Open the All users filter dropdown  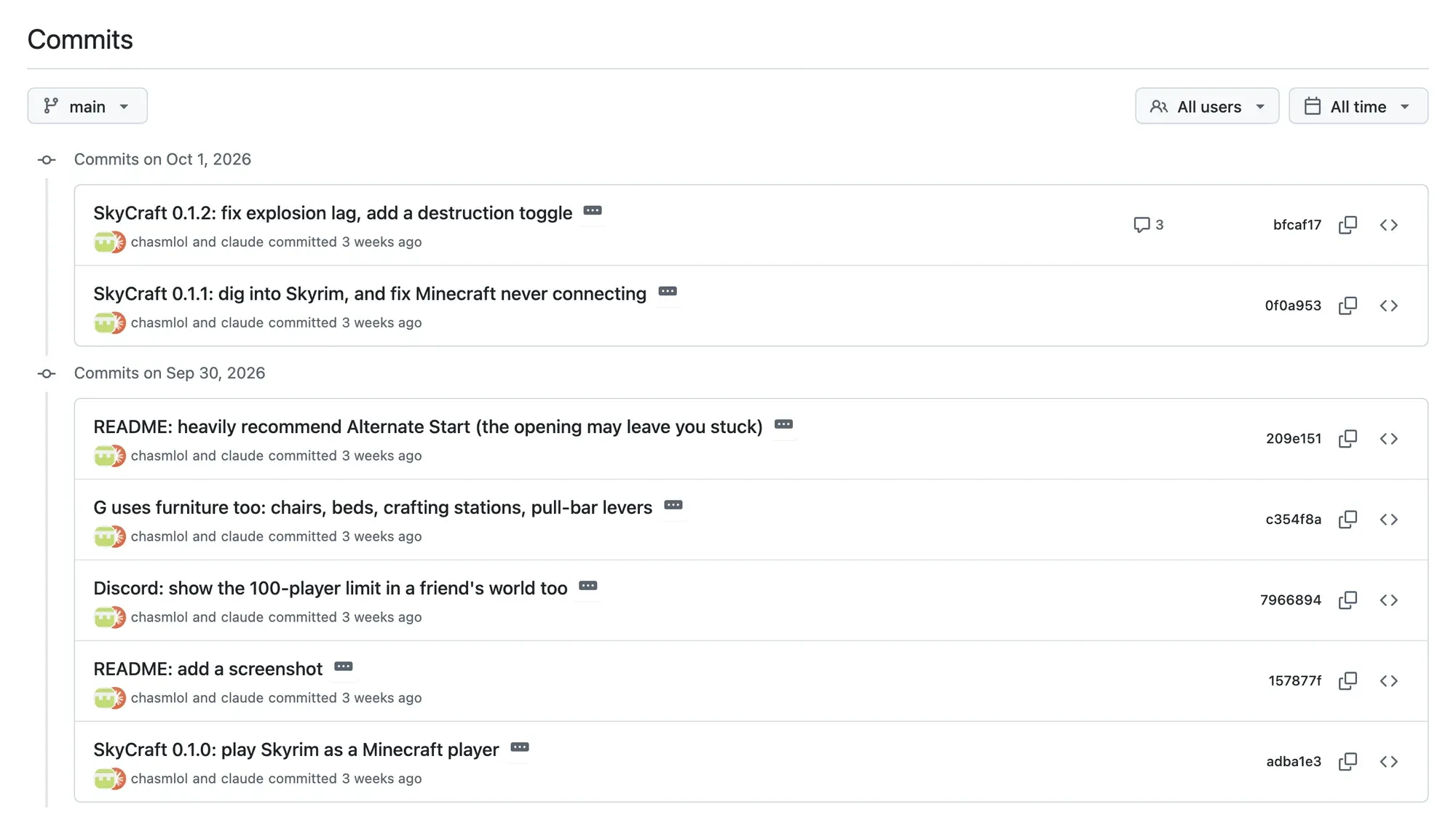pyautogui.click(x=1207, y=106)
